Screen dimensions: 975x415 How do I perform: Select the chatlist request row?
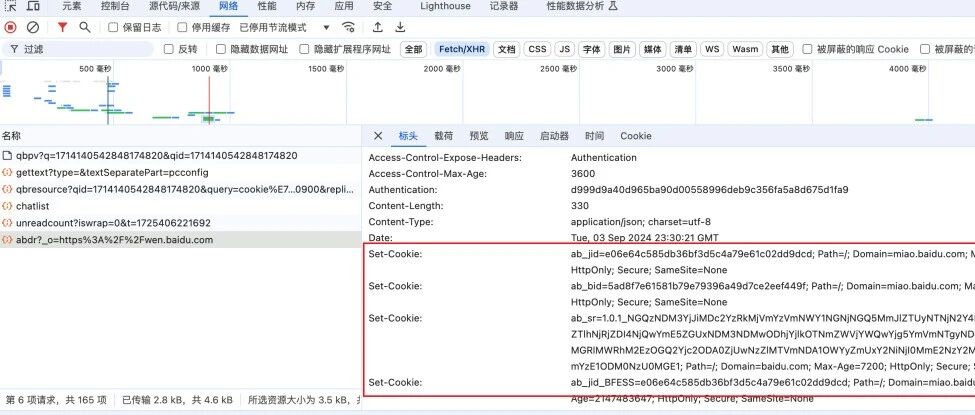coord(180,206)
